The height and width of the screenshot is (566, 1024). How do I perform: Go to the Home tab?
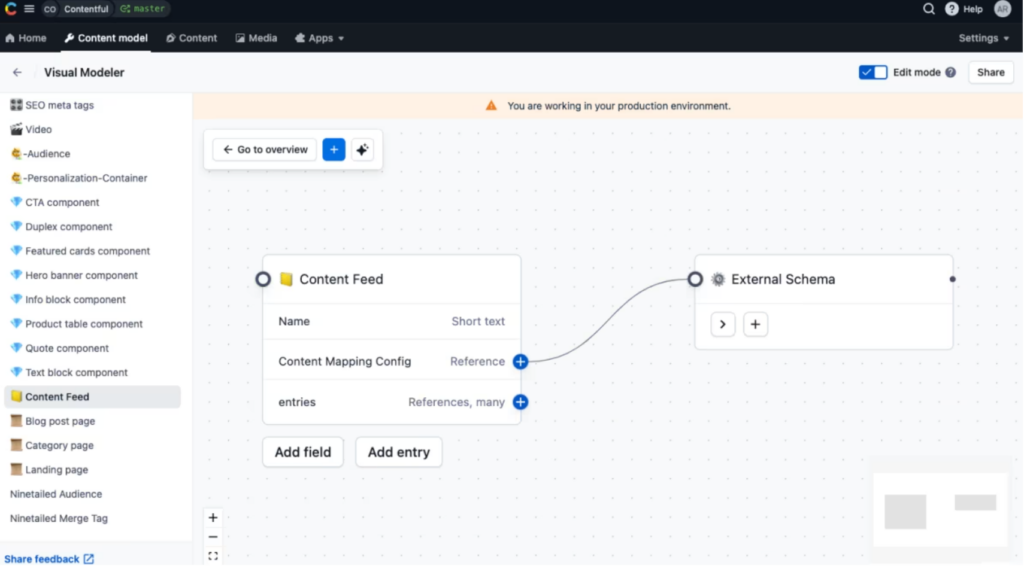[x=26, y=38]
